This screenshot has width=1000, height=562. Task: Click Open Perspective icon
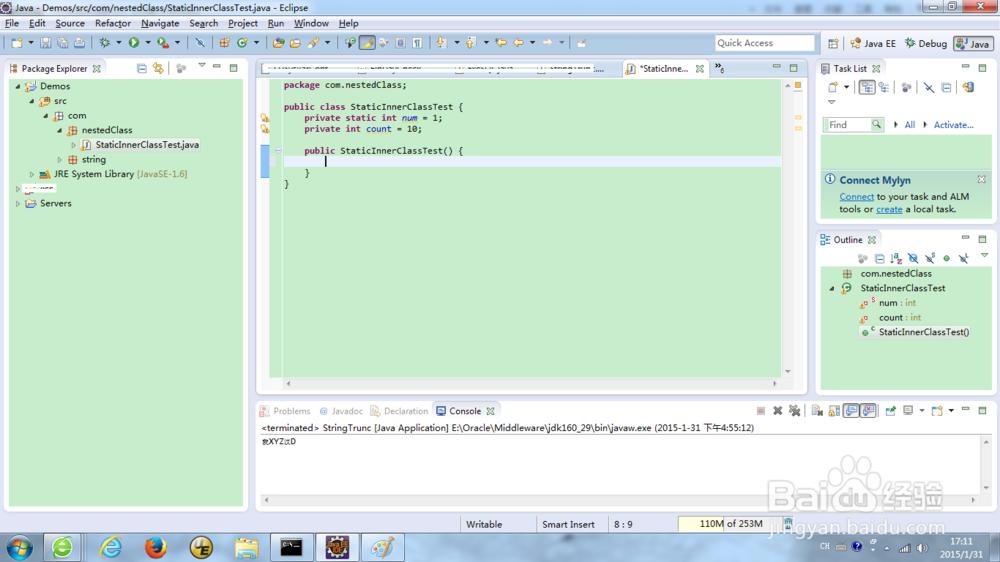(x=833, y=43)
